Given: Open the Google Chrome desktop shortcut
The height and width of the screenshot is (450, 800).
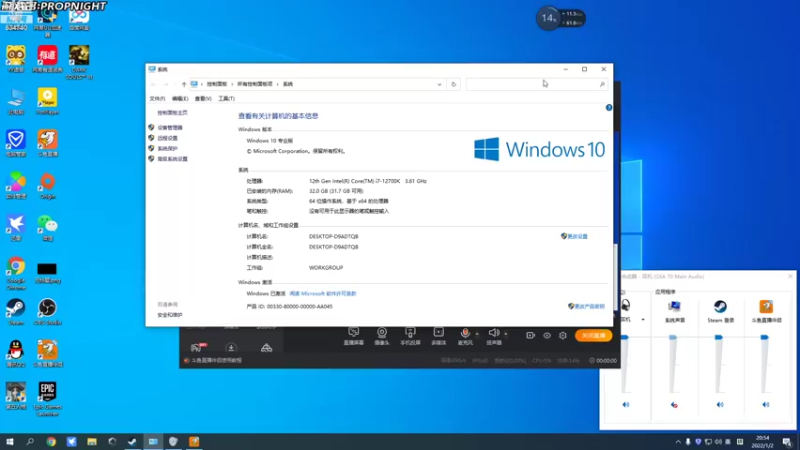Looking at the screenshot, I should pyautogui.click(x=16, y=273).
